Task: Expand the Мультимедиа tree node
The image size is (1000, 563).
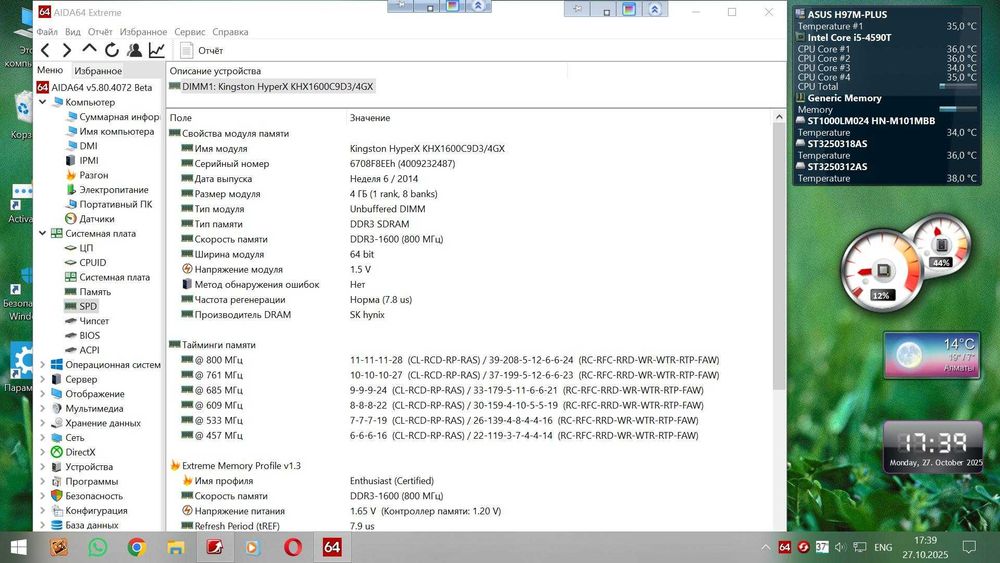Action: click(x=43, y=409)
